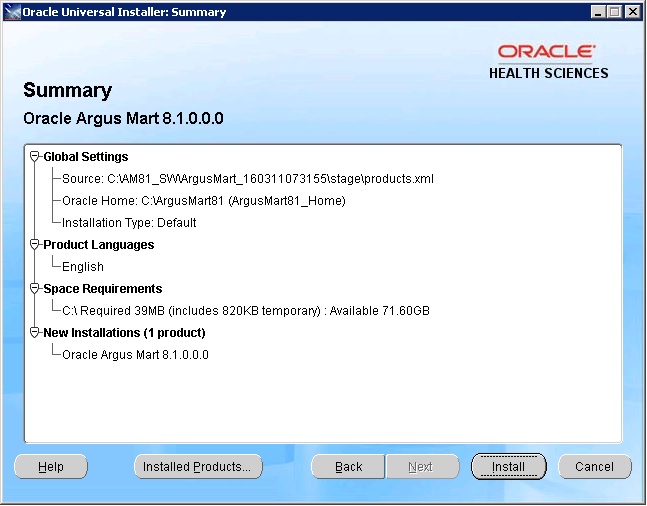Collapse the Product Languages tree node
Screen dimensions: 647x506
[35, 245]
